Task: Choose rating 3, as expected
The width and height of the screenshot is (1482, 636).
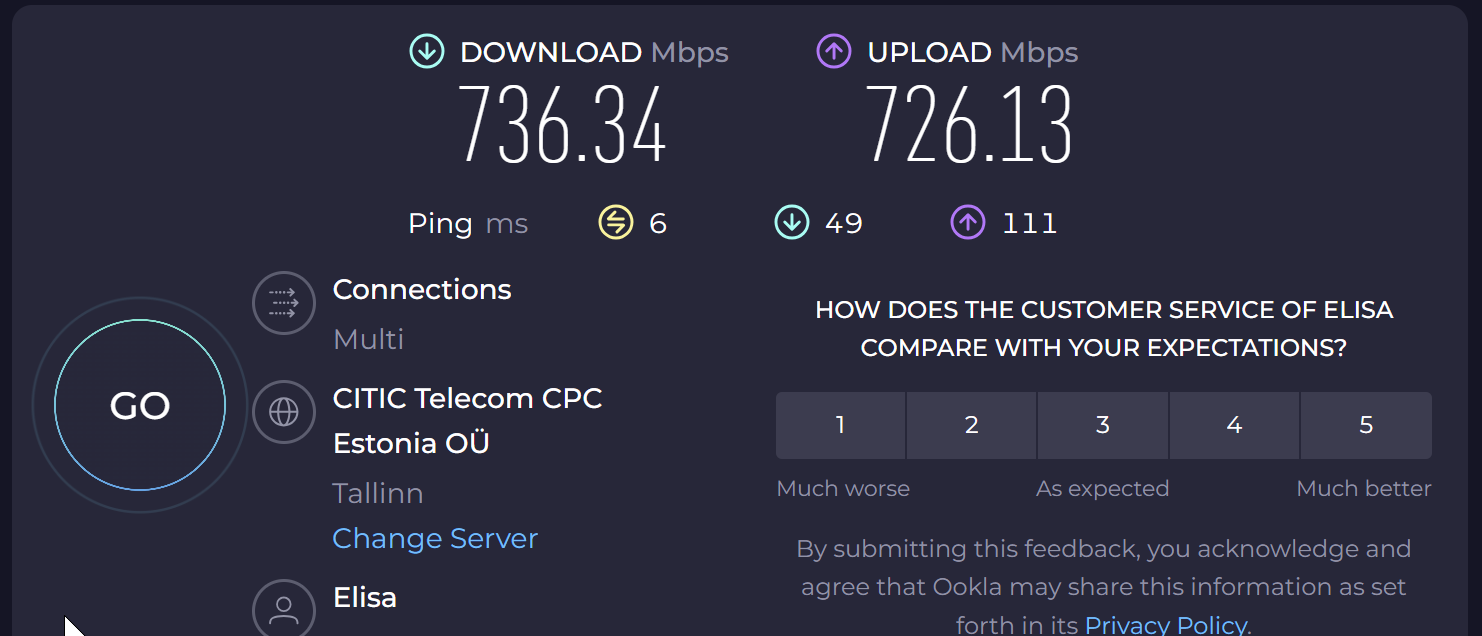Action: [1103, 425]
